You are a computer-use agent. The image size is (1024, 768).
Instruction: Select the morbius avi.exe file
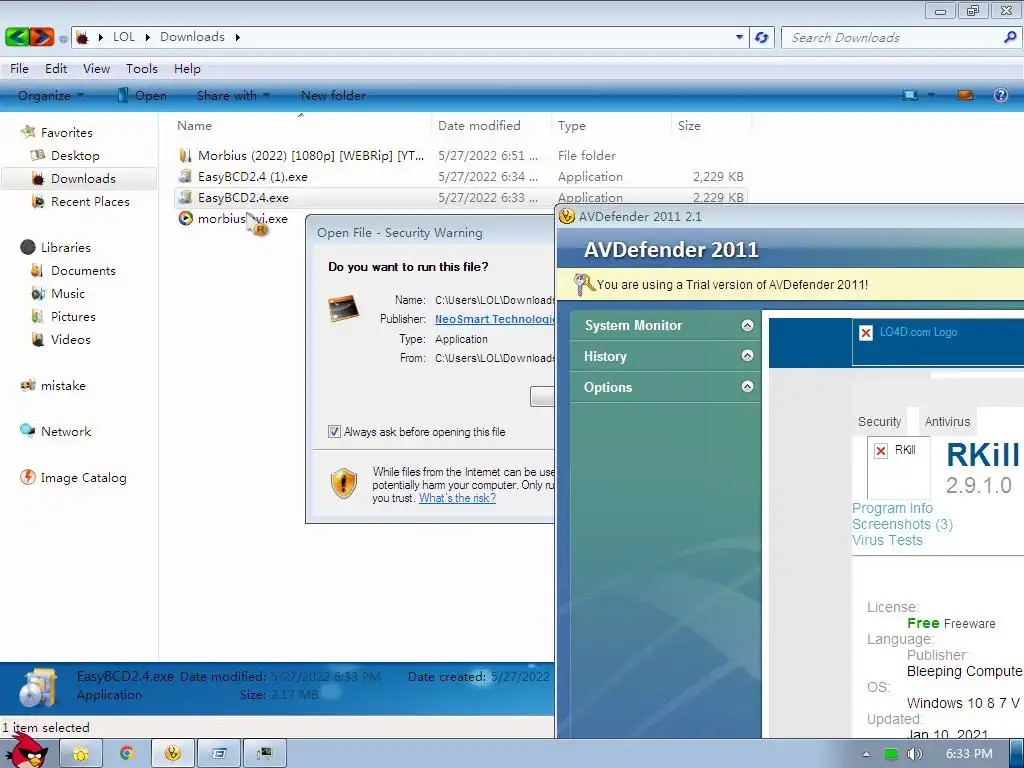click(x=242, y=219)
